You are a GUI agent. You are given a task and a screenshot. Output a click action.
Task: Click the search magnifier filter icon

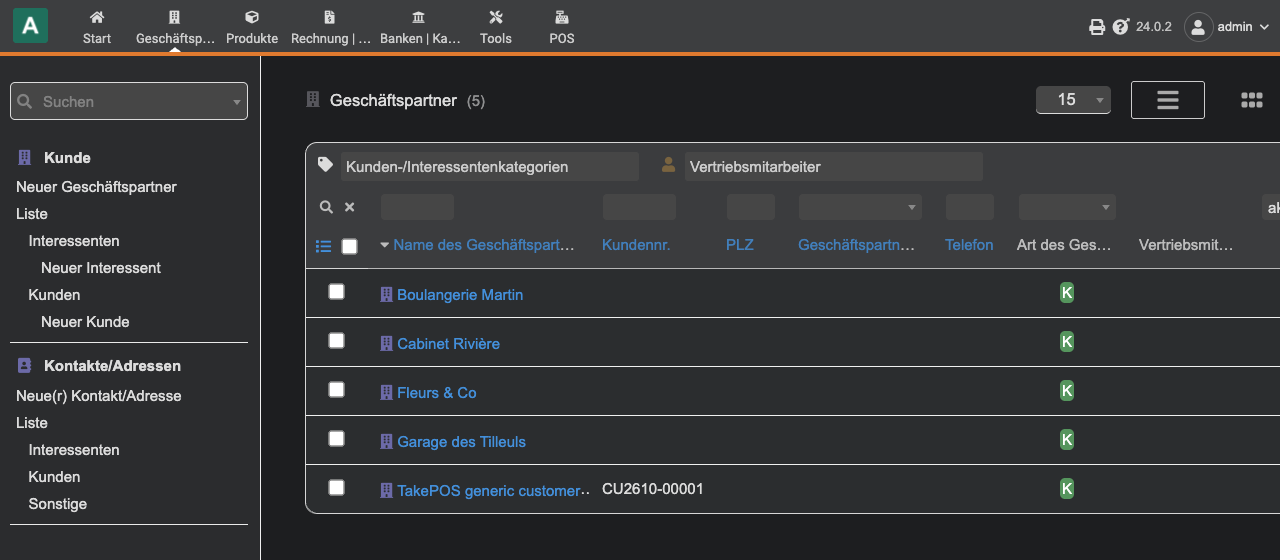[x=326, y=207]
